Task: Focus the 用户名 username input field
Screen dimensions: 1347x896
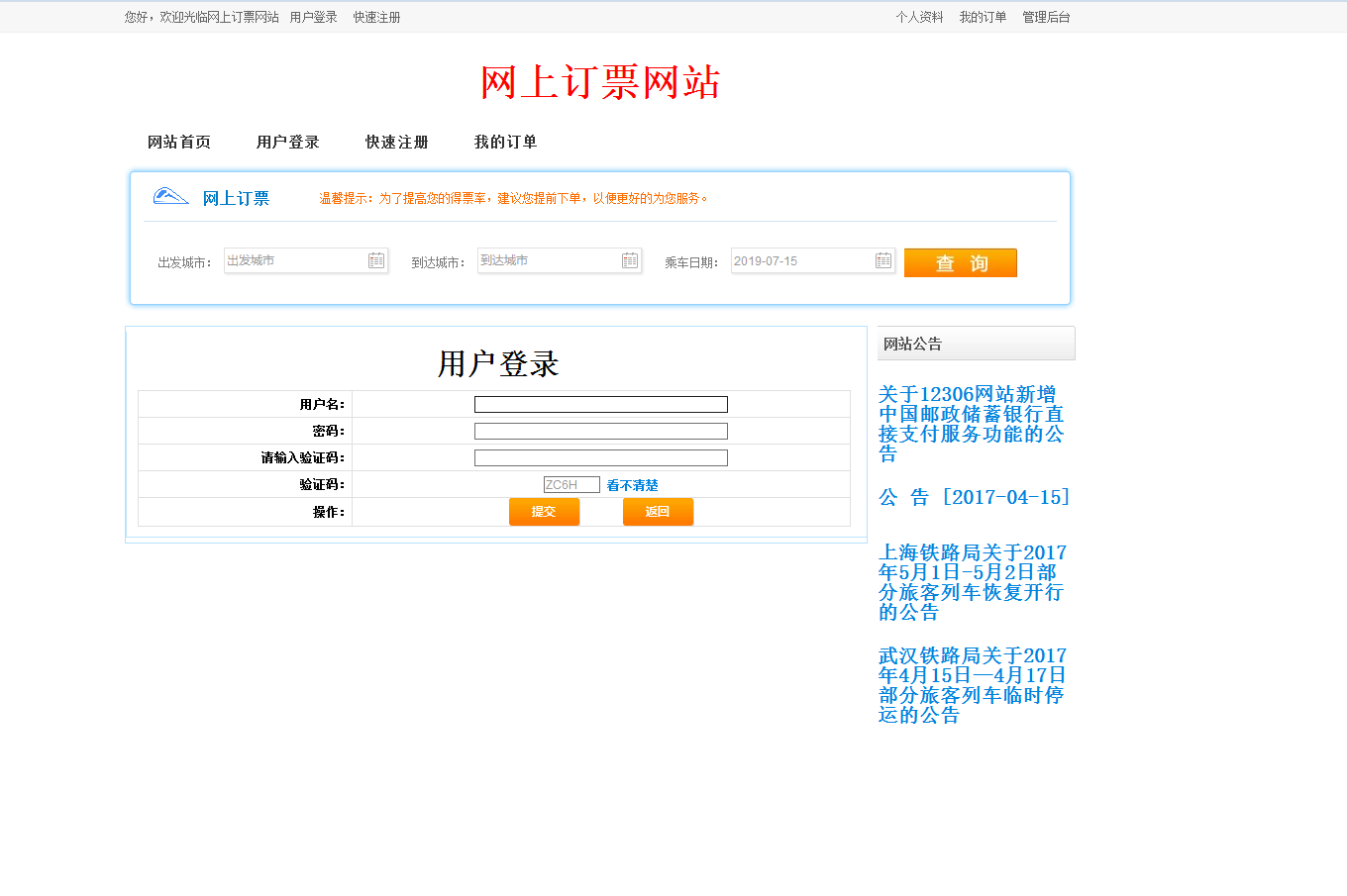Action: pyautogui.click(x=600, y=405)
